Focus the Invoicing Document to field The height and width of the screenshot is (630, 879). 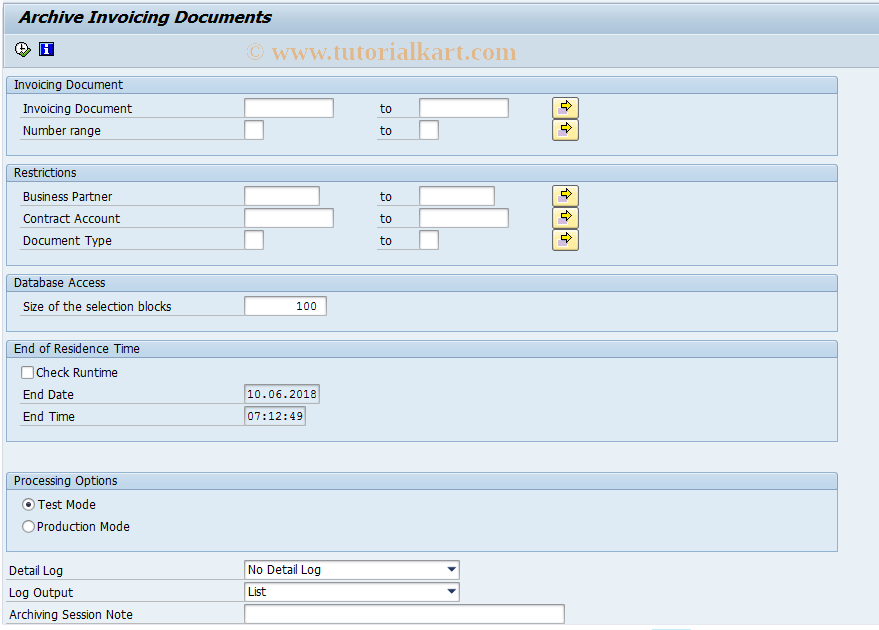pyautogui.click(x=464, y=108)
